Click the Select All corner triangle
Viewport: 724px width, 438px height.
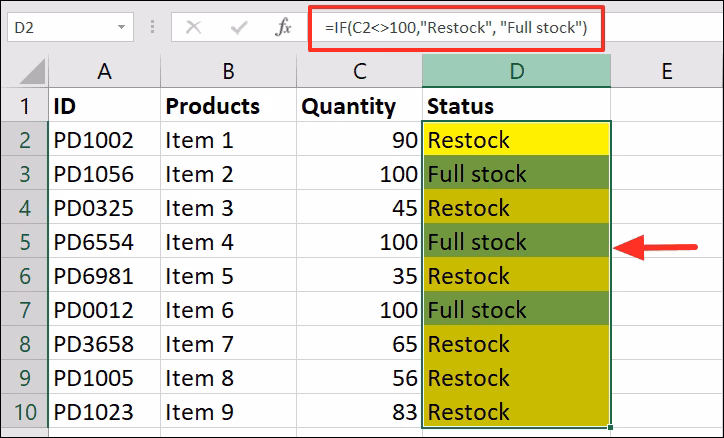[24, 71]
